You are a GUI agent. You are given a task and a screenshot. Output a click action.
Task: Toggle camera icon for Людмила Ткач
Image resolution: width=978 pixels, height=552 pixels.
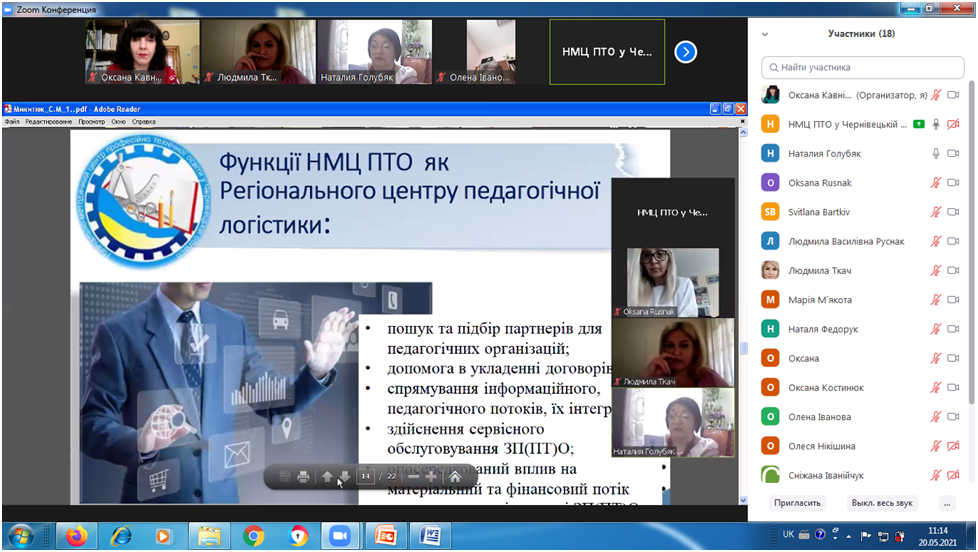(x=953, y=271)
